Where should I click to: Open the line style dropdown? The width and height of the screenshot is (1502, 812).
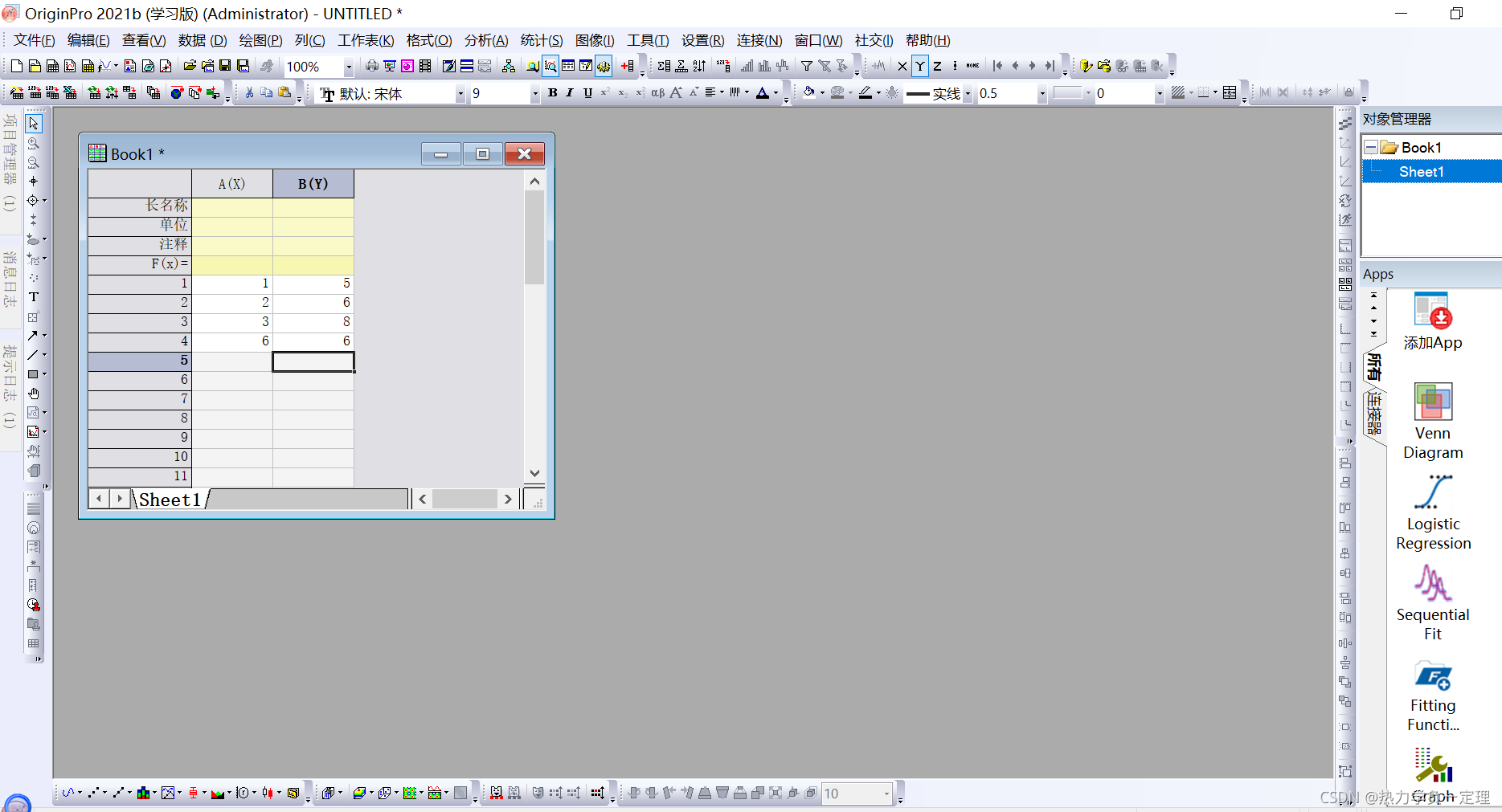point(967,94)
